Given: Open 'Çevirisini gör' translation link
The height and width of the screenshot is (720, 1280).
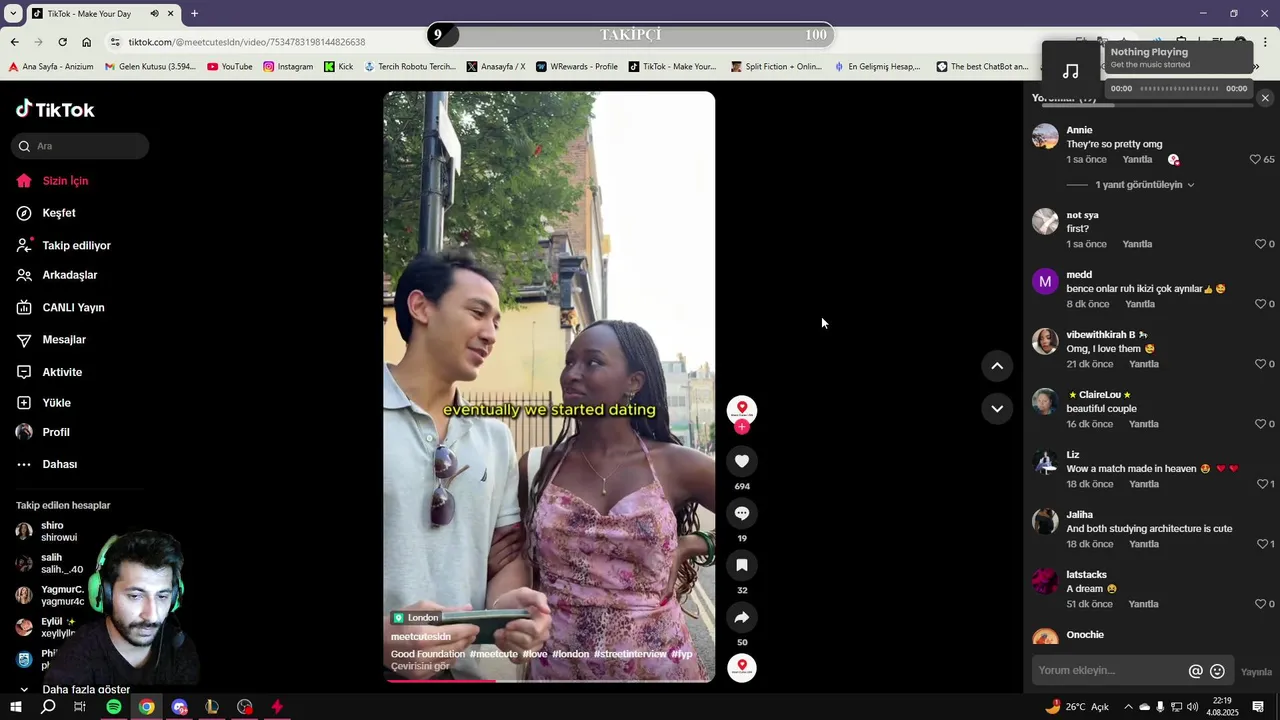Looking at the screenshot, I should point(420,666).
